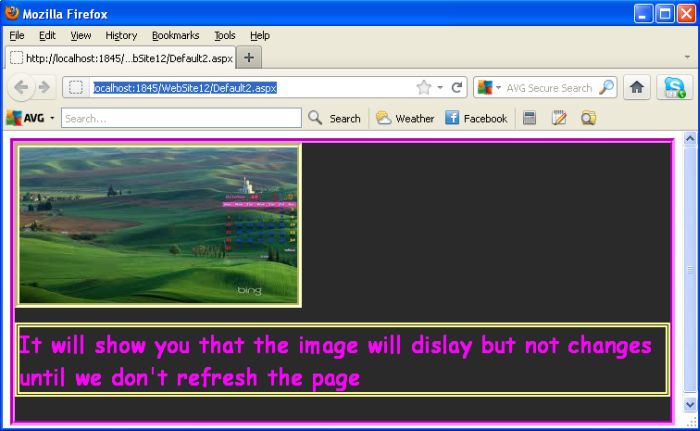Open the address bar history dropdown
The width and height of the screenshot is (700, 431).
pos(440,88)
